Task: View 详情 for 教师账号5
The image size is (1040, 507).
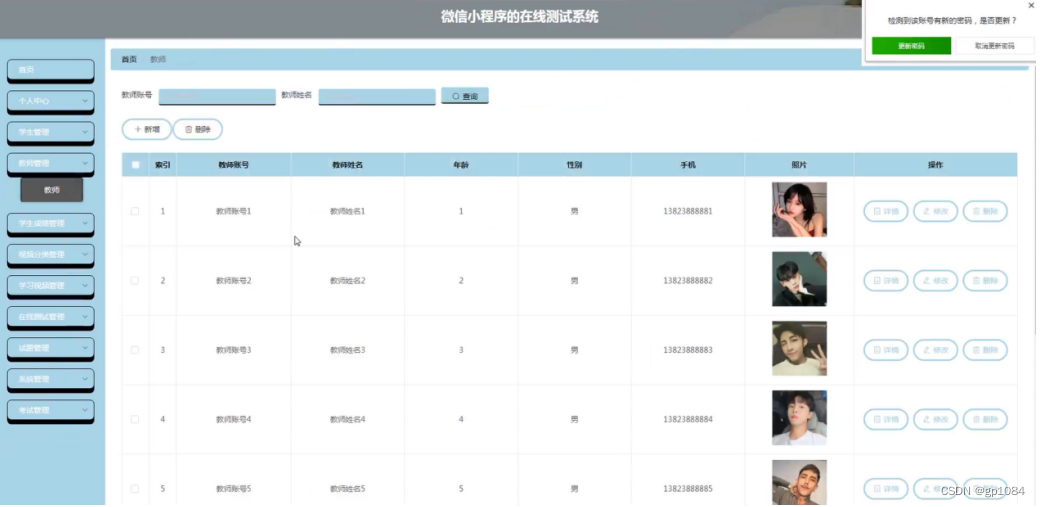Action: (x=885, y=489)
